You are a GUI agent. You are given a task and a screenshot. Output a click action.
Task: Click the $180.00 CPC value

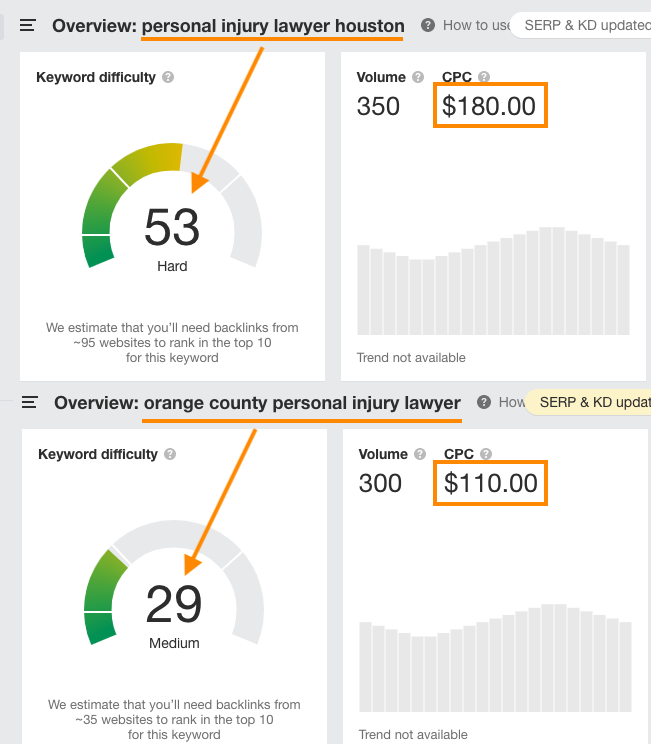489,105
